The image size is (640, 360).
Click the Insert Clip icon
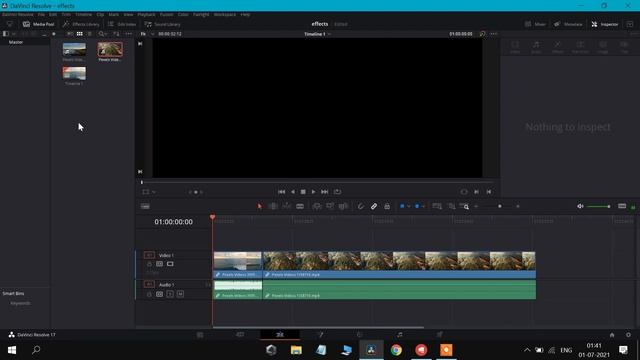coord(317,207)
